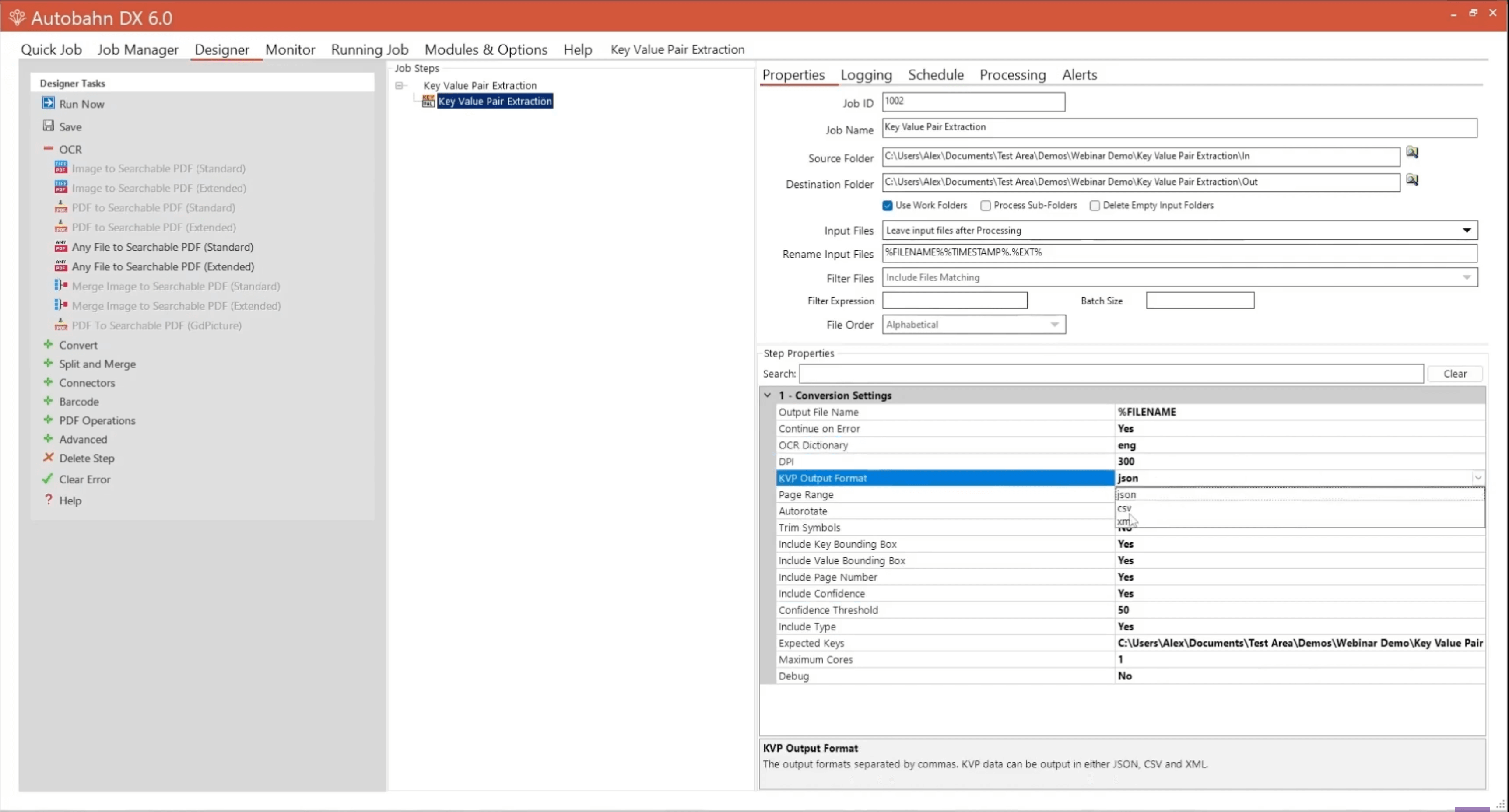Collapse the Conversion Settings section
The image size is (1509, 812).
(x=767, y=395)
